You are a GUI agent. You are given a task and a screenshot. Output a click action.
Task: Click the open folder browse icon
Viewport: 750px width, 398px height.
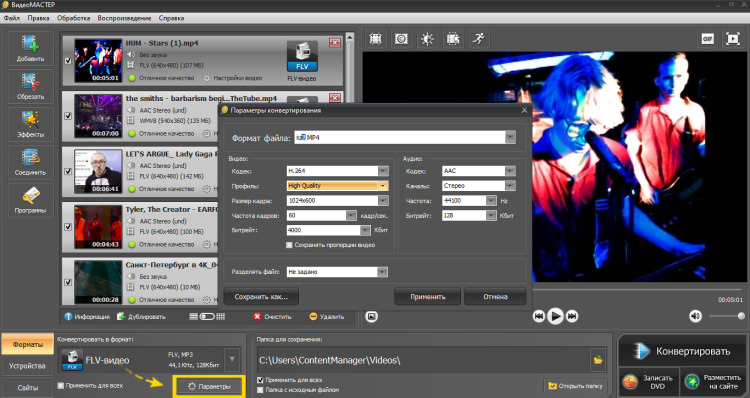pyautogui.click(x=598, y=360)
